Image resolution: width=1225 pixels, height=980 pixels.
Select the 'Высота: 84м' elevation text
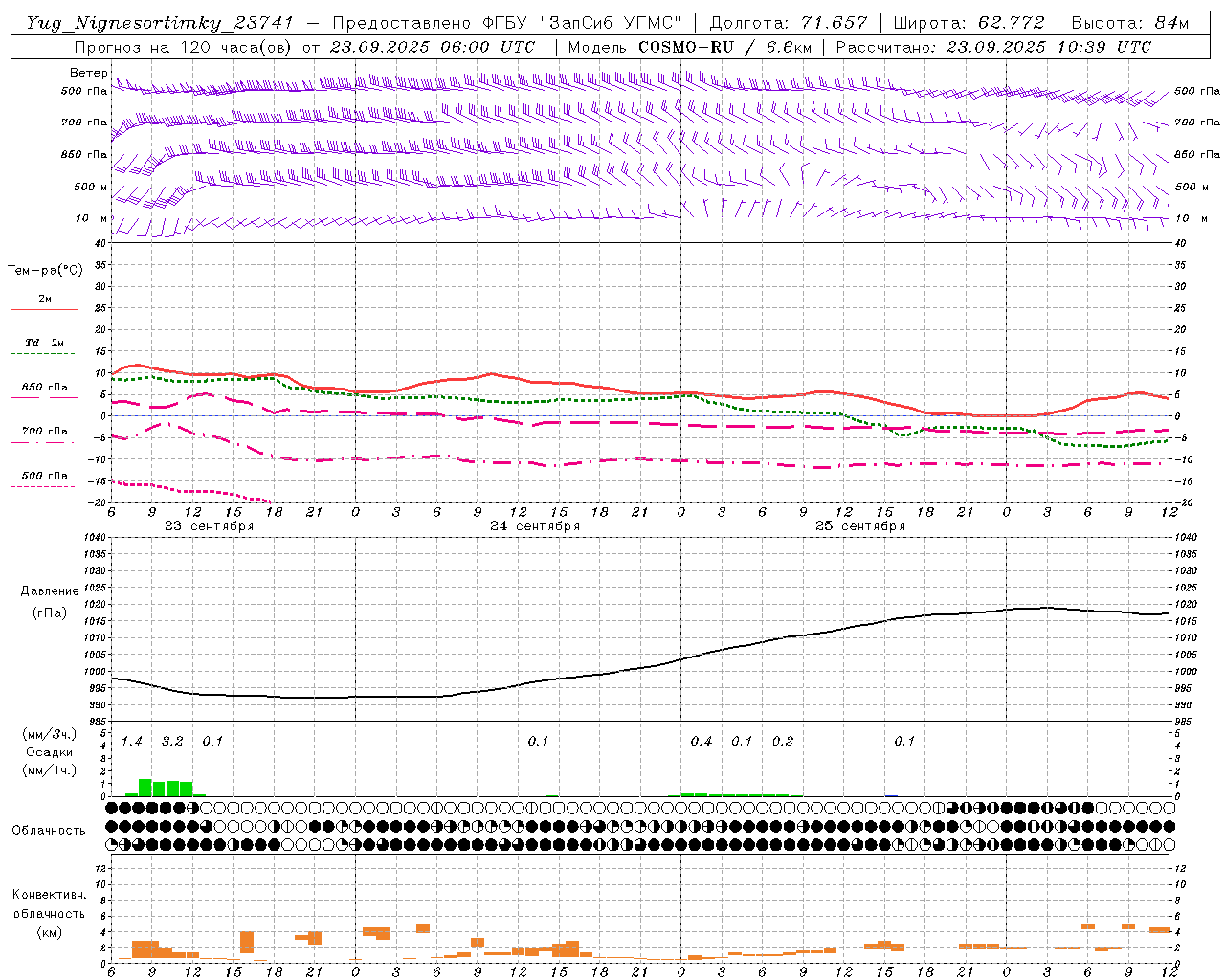coord(1130,23)
